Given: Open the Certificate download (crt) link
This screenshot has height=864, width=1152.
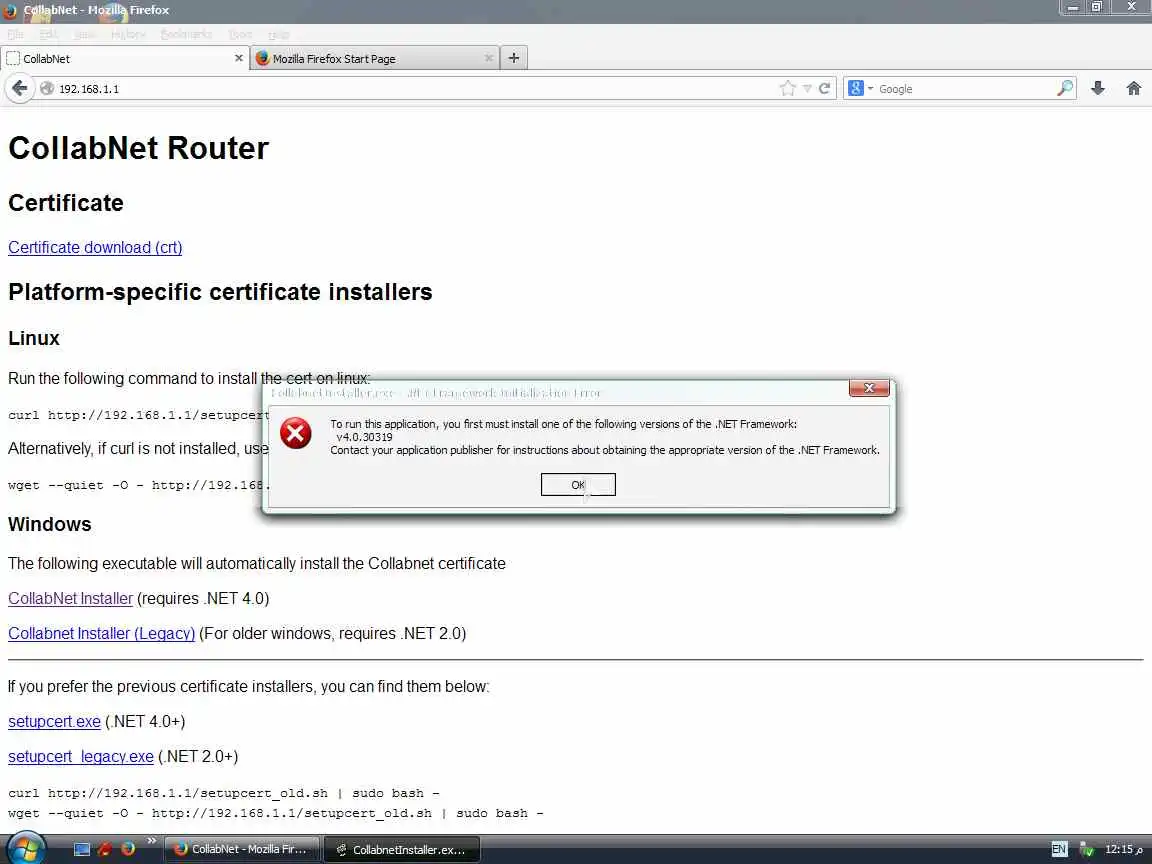Looking at the screenshot, I should 95,248.
